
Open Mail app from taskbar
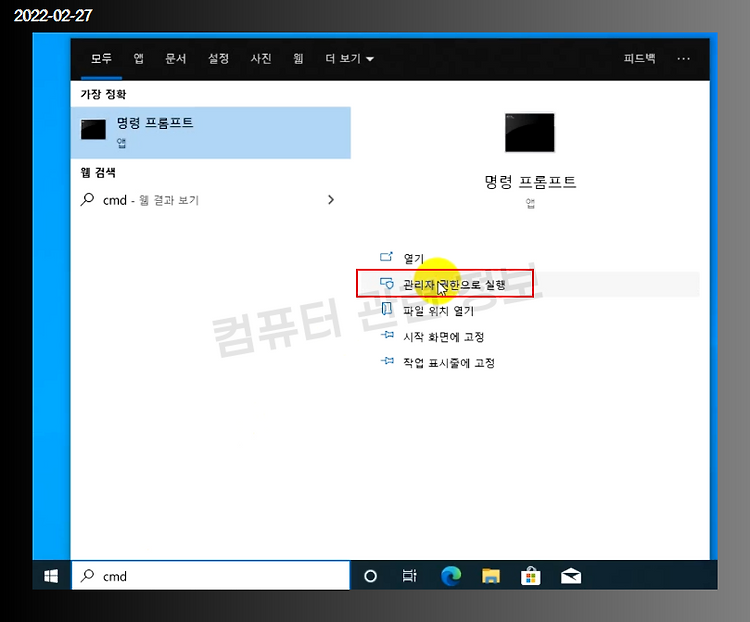pyautogui.click(x=571, y=576)
